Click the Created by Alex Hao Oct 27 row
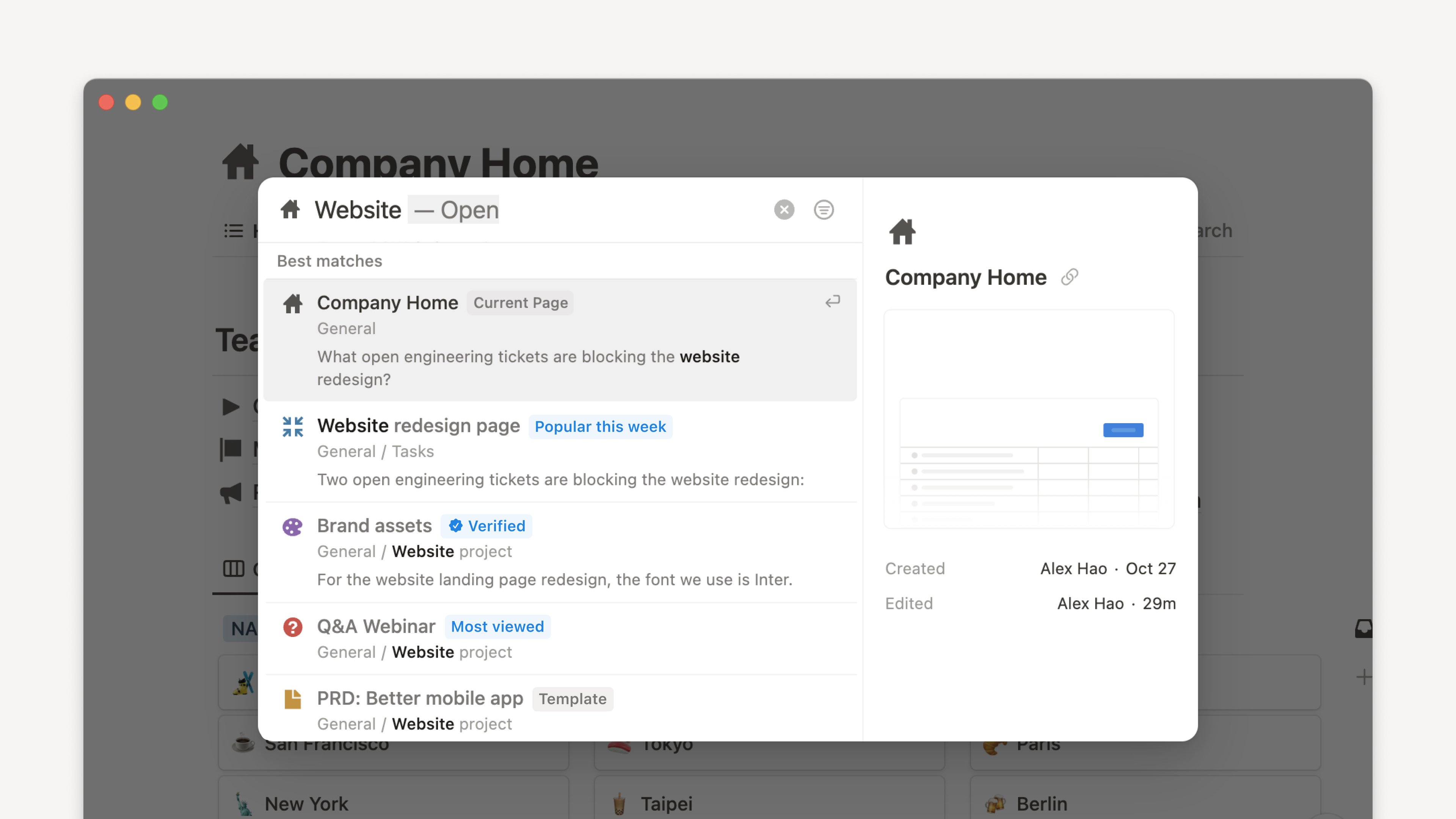 point(1031,569)
